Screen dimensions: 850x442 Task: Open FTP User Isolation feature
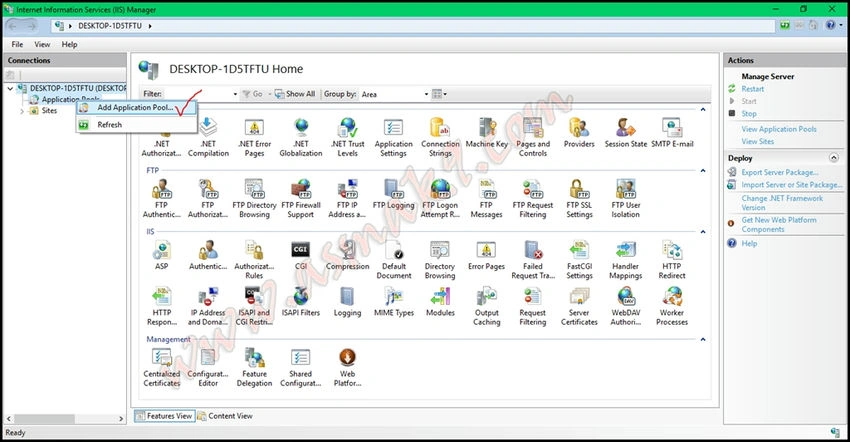point(626,198)
